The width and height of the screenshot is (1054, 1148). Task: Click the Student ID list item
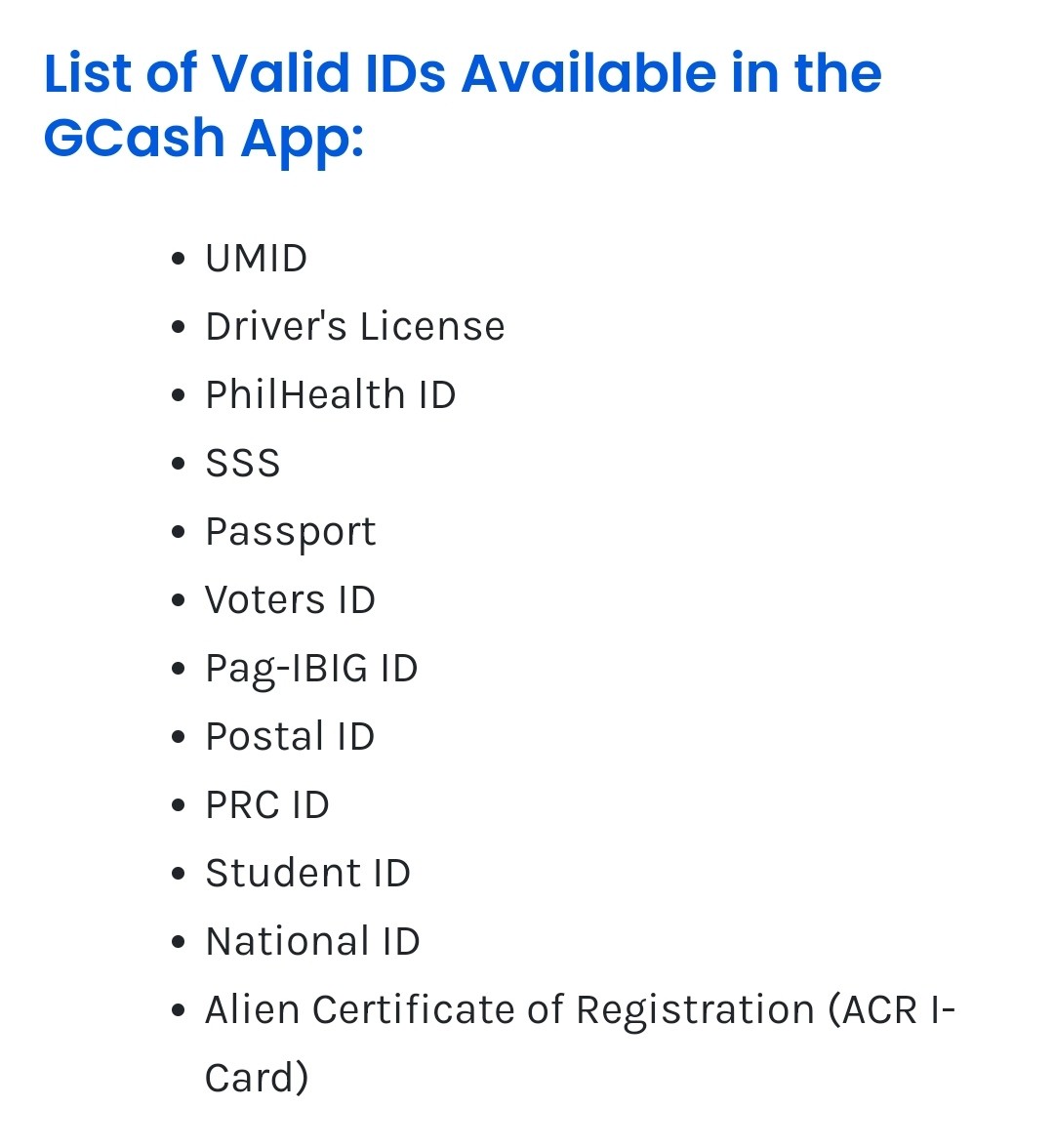click(x=307, y=873)
